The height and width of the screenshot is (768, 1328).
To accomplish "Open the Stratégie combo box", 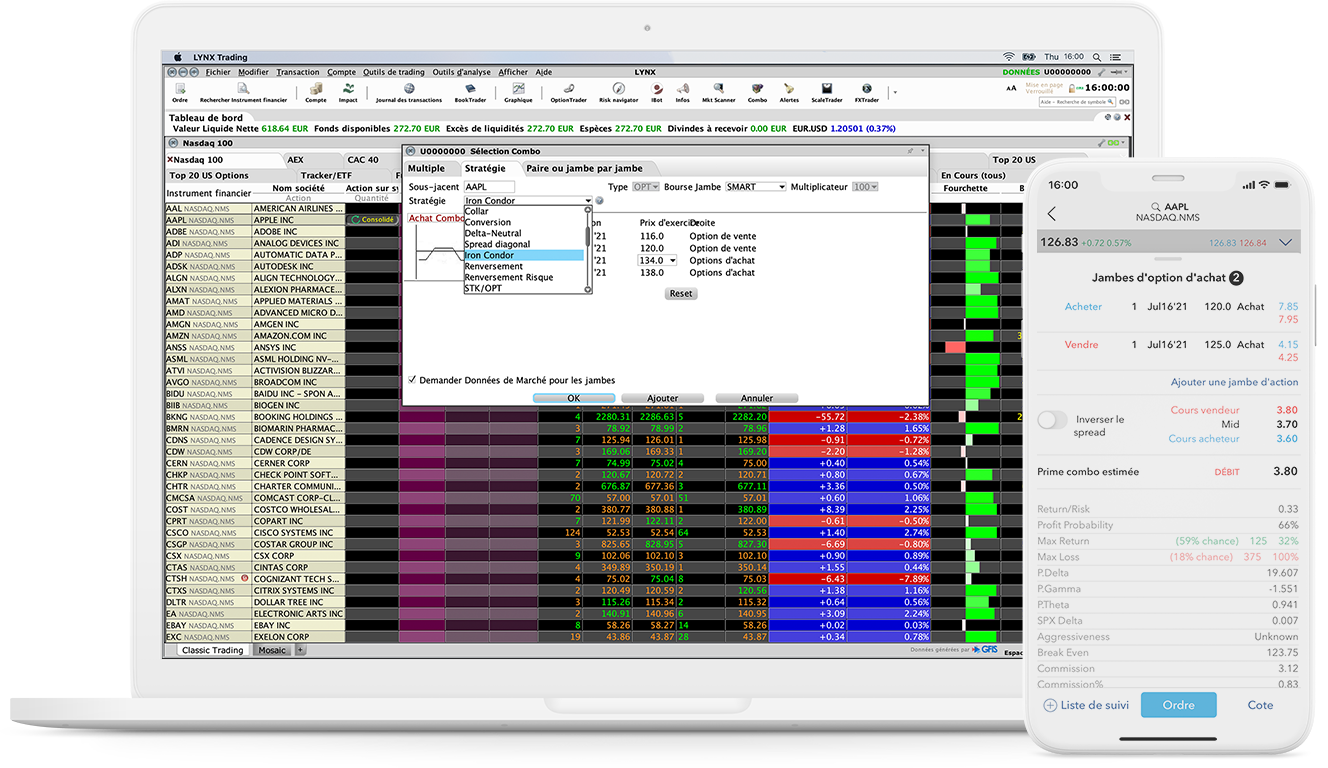I will point(528,201).
